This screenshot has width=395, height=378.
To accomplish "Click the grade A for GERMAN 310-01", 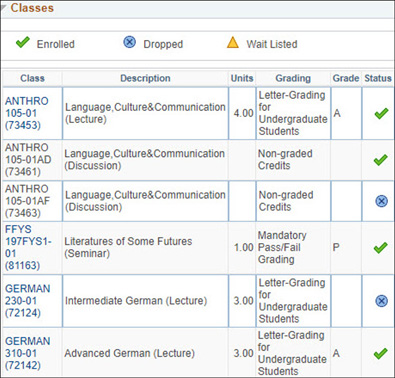I will pos(336,353).
